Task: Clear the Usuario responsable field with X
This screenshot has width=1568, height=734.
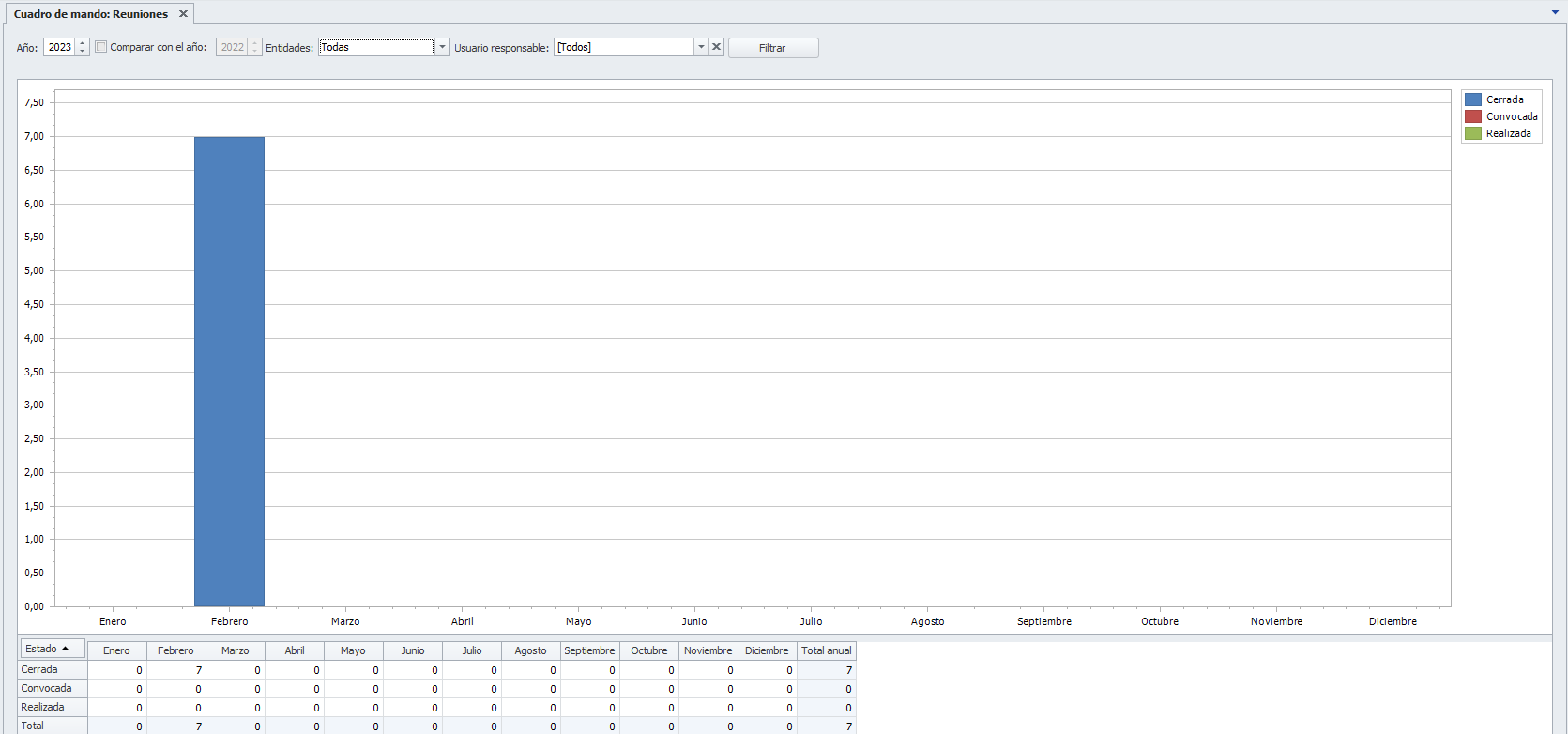Action: point(716,47)
